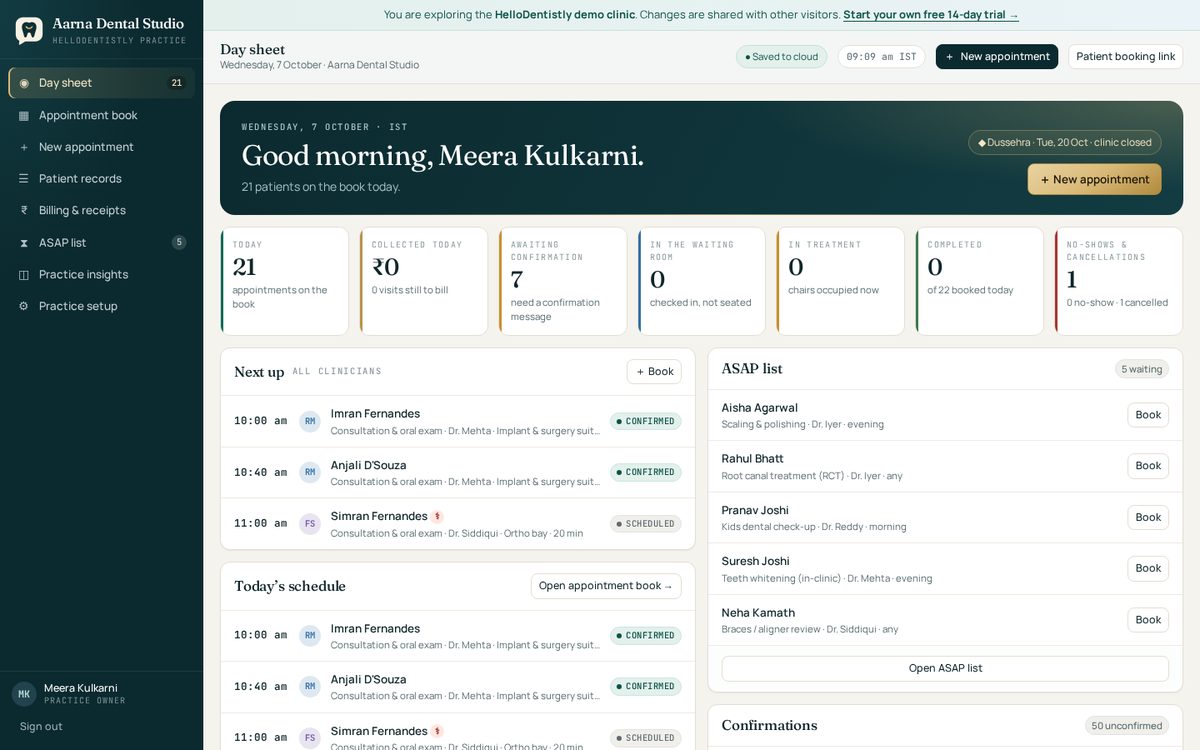Click Open ASAP list button

945,668
